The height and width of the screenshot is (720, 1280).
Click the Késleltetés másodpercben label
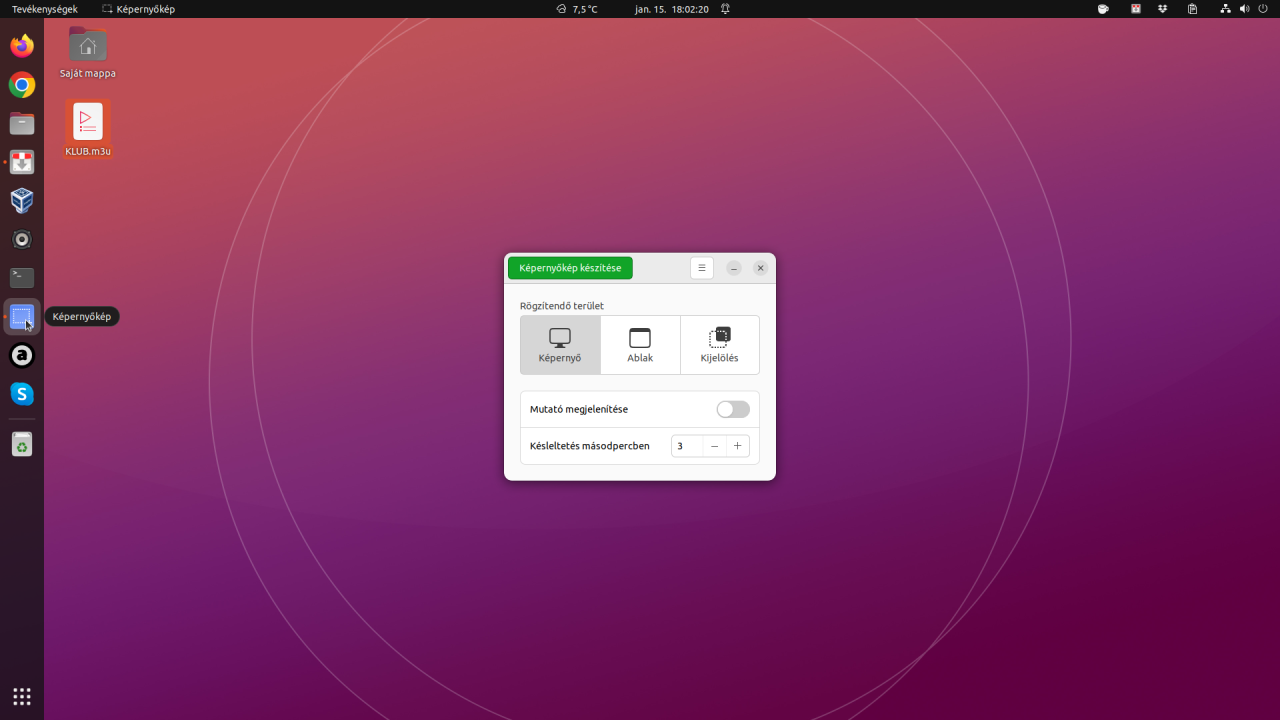click(589, 446)
